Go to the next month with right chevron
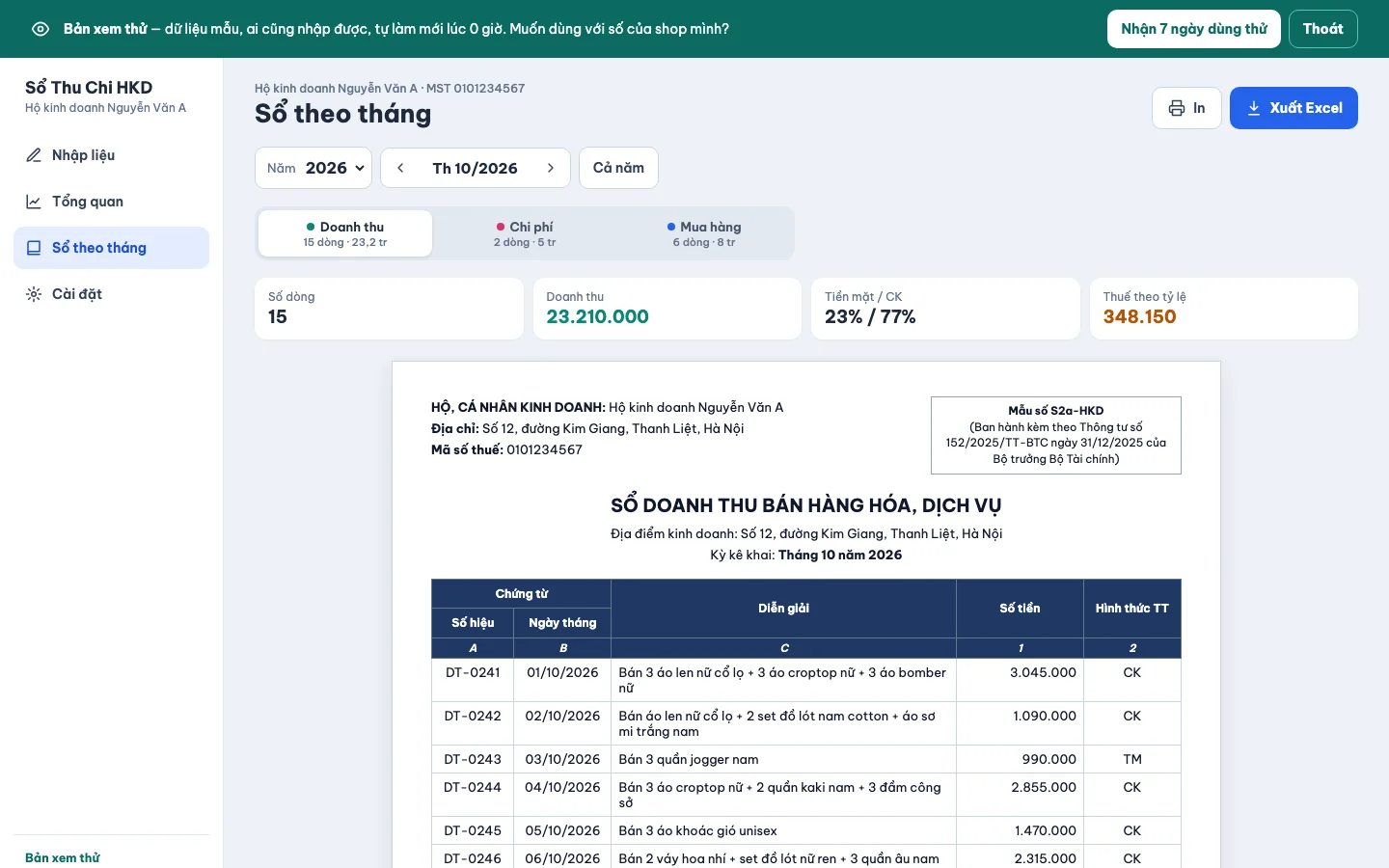Viewport: 1389px width, 868px height. [x=551, y=168]
